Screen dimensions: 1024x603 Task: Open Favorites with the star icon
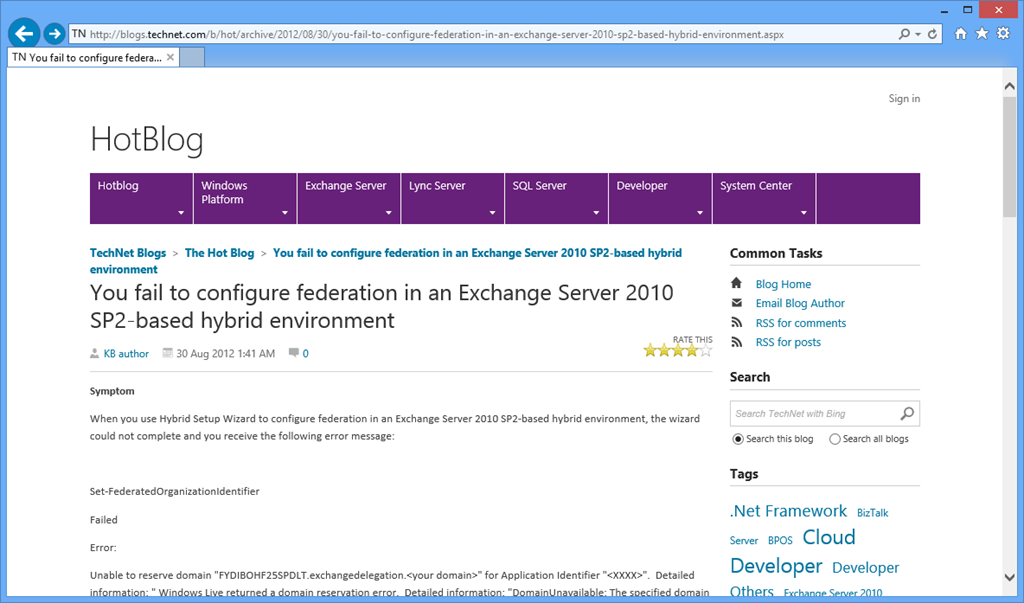click(x=982, y=33)
